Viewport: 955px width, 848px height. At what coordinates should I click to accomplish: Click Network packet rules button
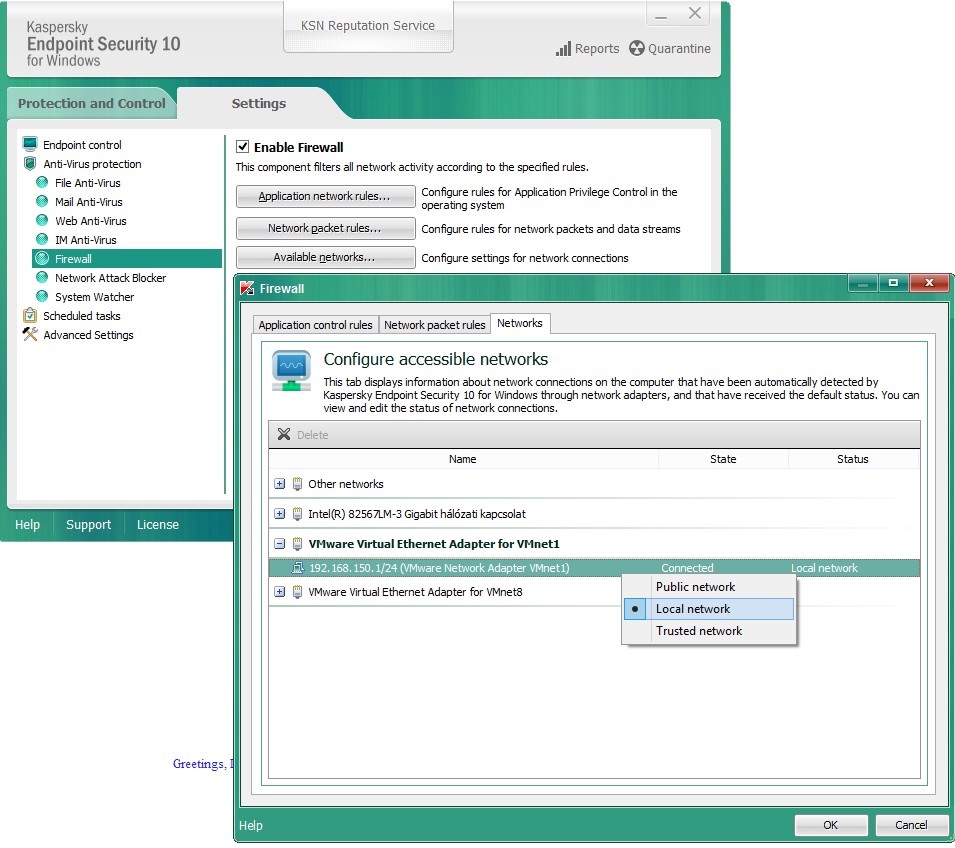pyautogui.click(x=326, y=228)
